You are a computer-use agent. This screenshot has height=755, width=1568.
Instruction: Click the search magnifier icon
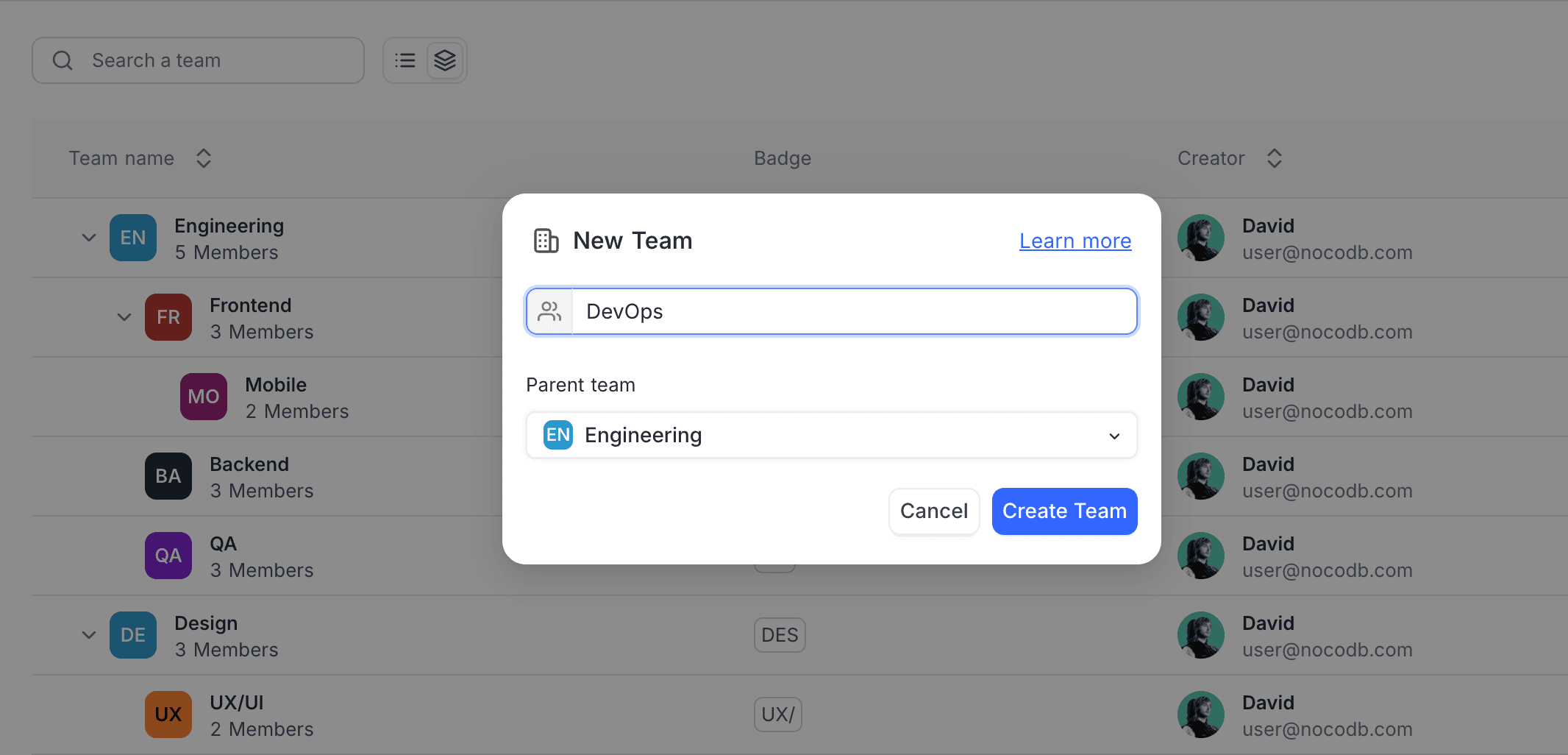pos(63,60)
